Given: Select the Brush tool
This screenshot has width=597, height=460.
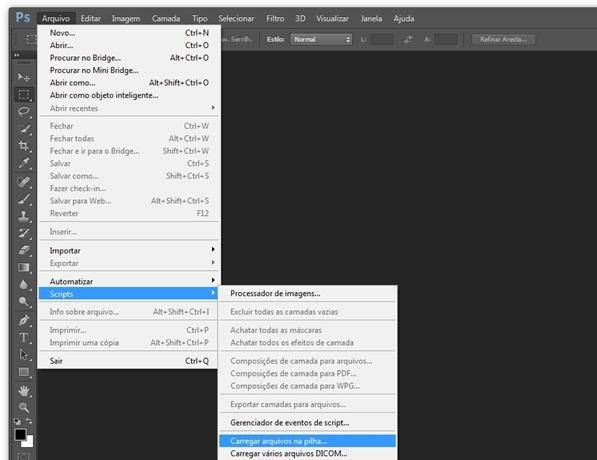Looking at the screenshot, I should tap(24, 199).
